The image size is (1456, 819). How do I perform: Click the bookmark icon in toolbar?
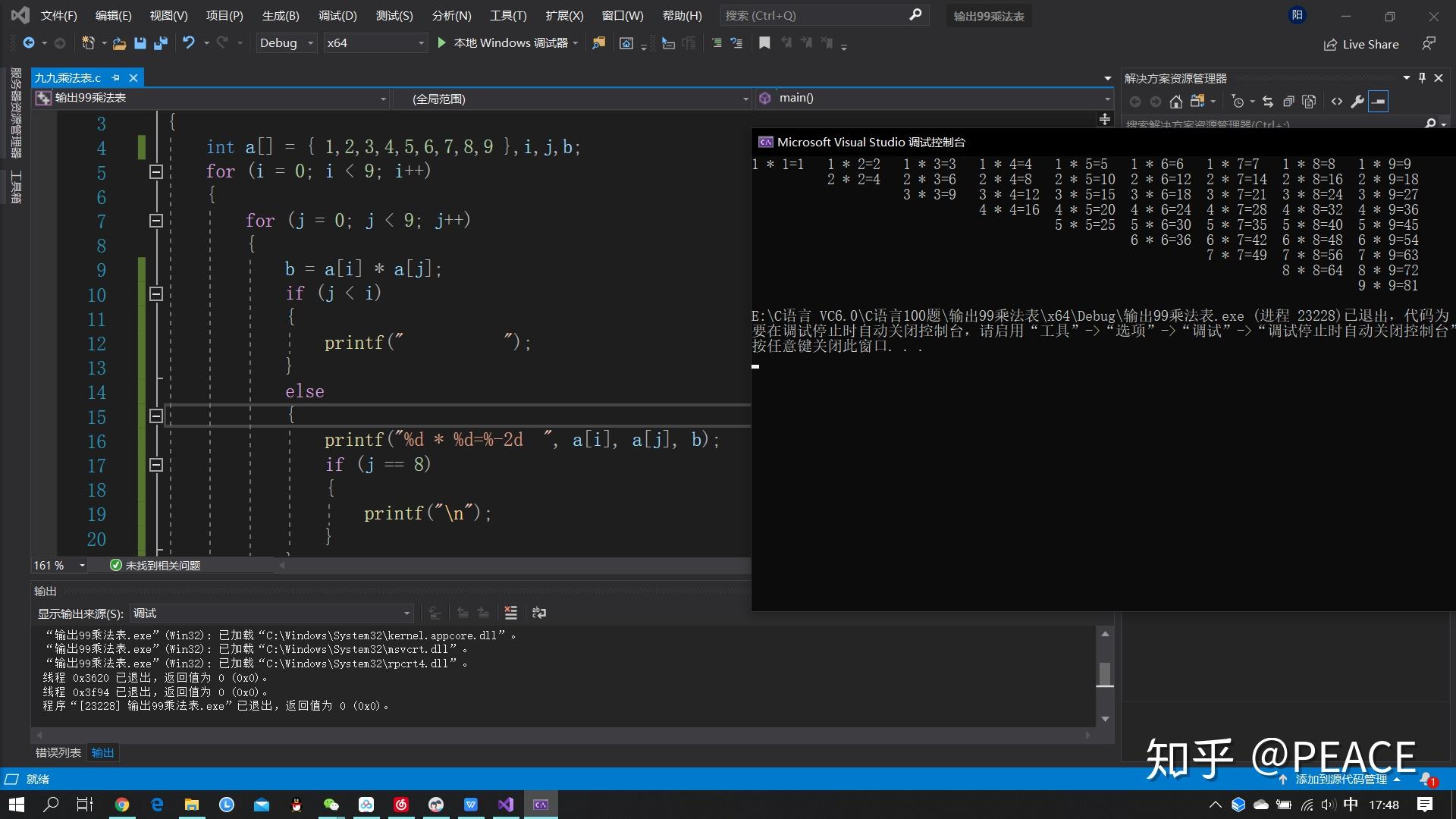point(764,43)
